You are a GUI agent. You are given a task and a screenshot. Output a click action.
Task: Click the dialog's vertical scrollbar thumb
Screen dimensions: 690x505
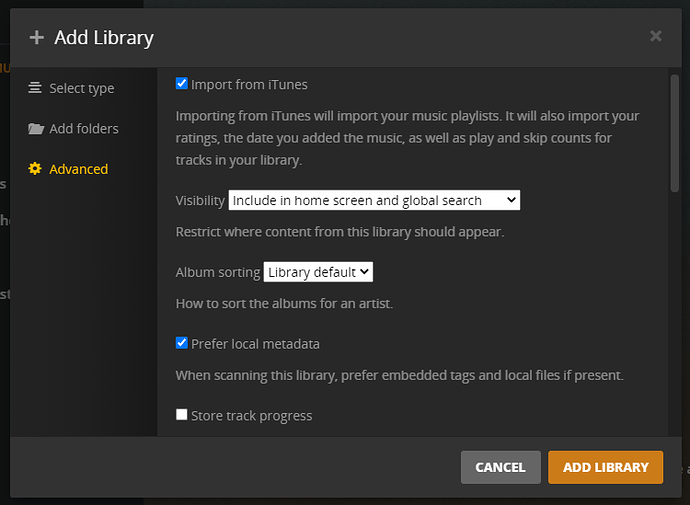(x=674, y=130)
